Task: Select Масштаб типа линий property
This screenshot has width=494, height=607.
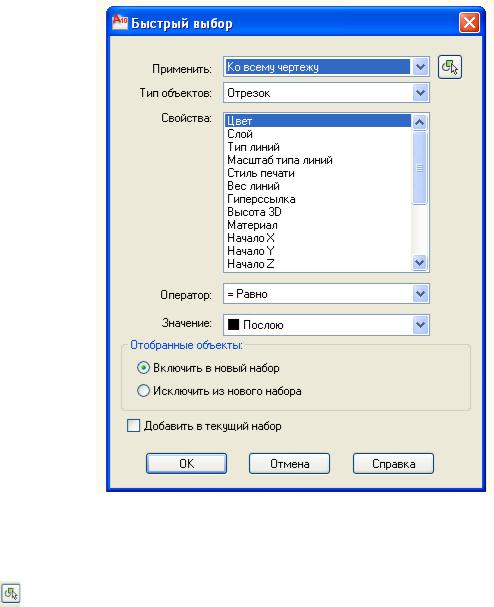Action: point(317,160)
